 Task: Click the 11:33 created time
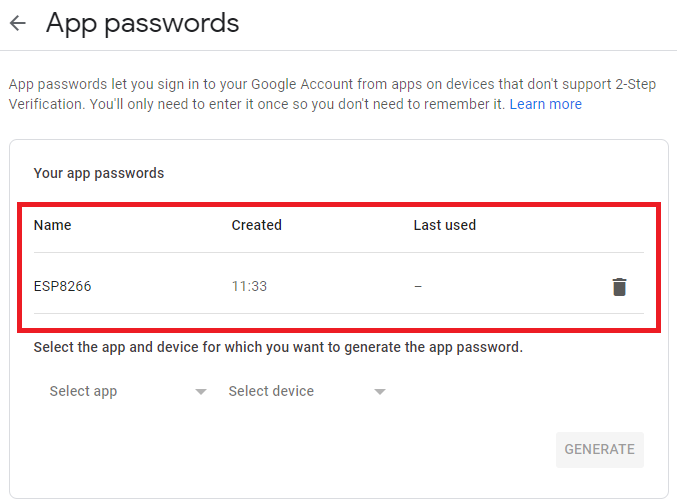[x=249, y=287]
